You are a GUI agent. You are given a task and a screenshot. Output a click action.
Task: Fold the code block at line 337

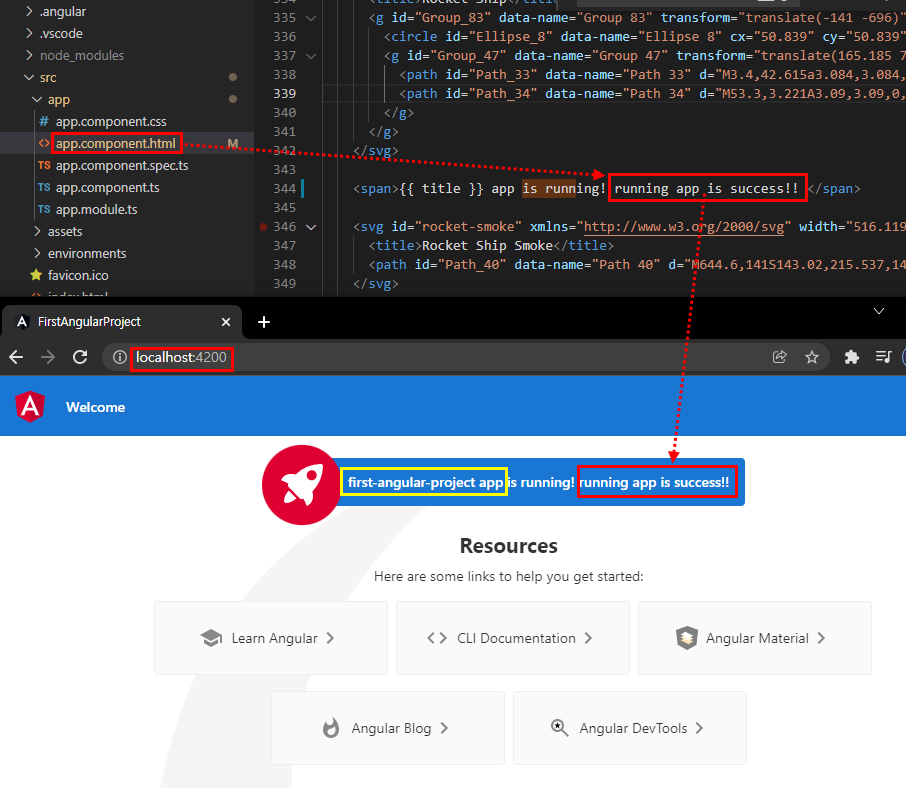[x=311, y=56]
